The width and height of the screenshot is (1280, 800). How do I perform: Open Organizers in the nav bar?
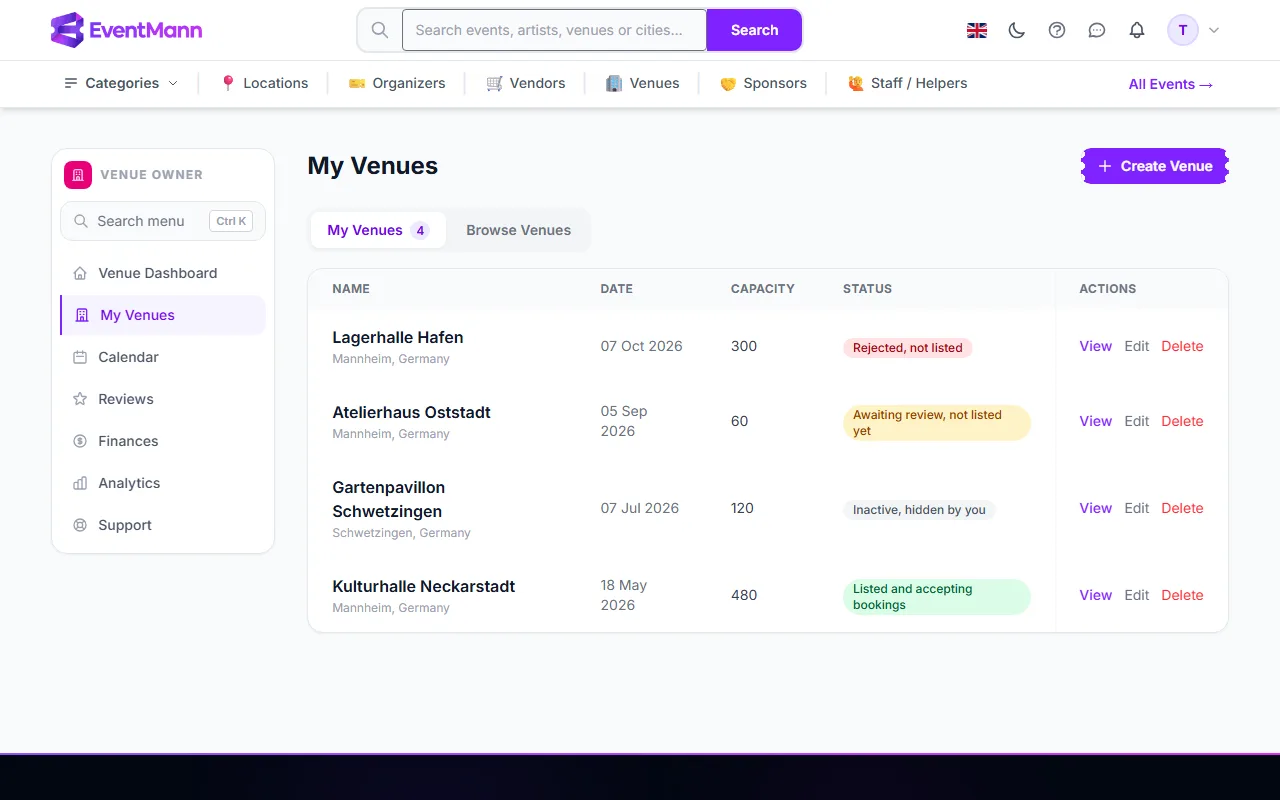(x=397, y=83)
